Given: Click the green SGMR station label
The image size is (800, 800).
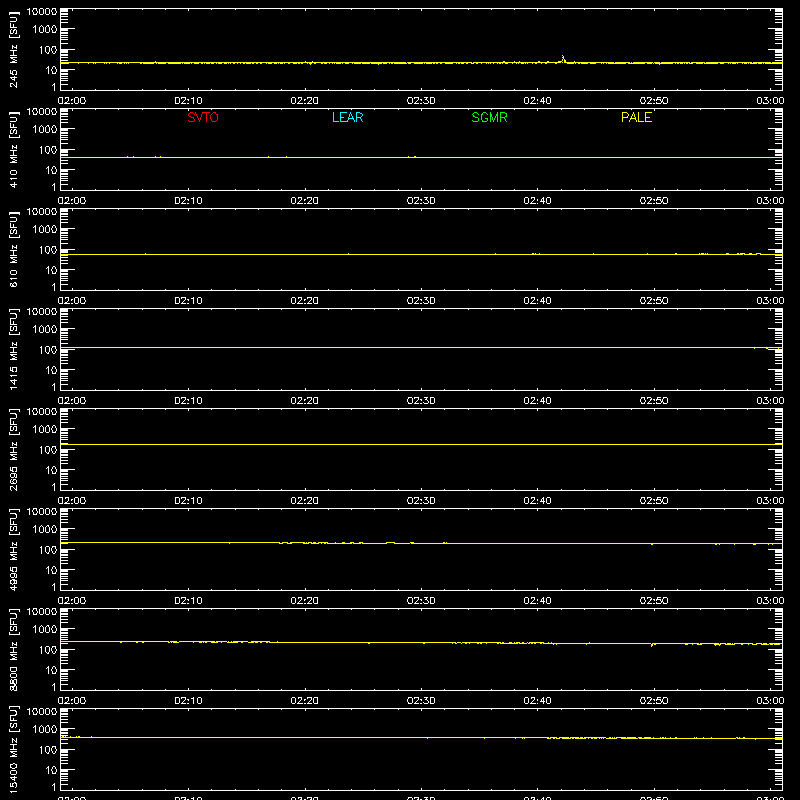Looking at the screenshot, I should click(x=489, y=117).
